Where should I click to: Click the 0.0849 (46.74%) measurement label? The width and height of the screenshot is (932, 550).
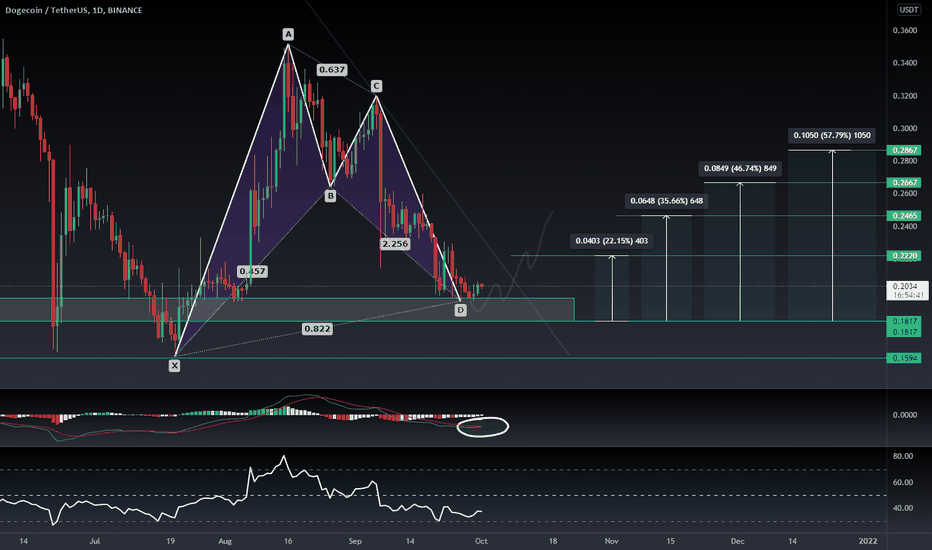click(740, 168)
